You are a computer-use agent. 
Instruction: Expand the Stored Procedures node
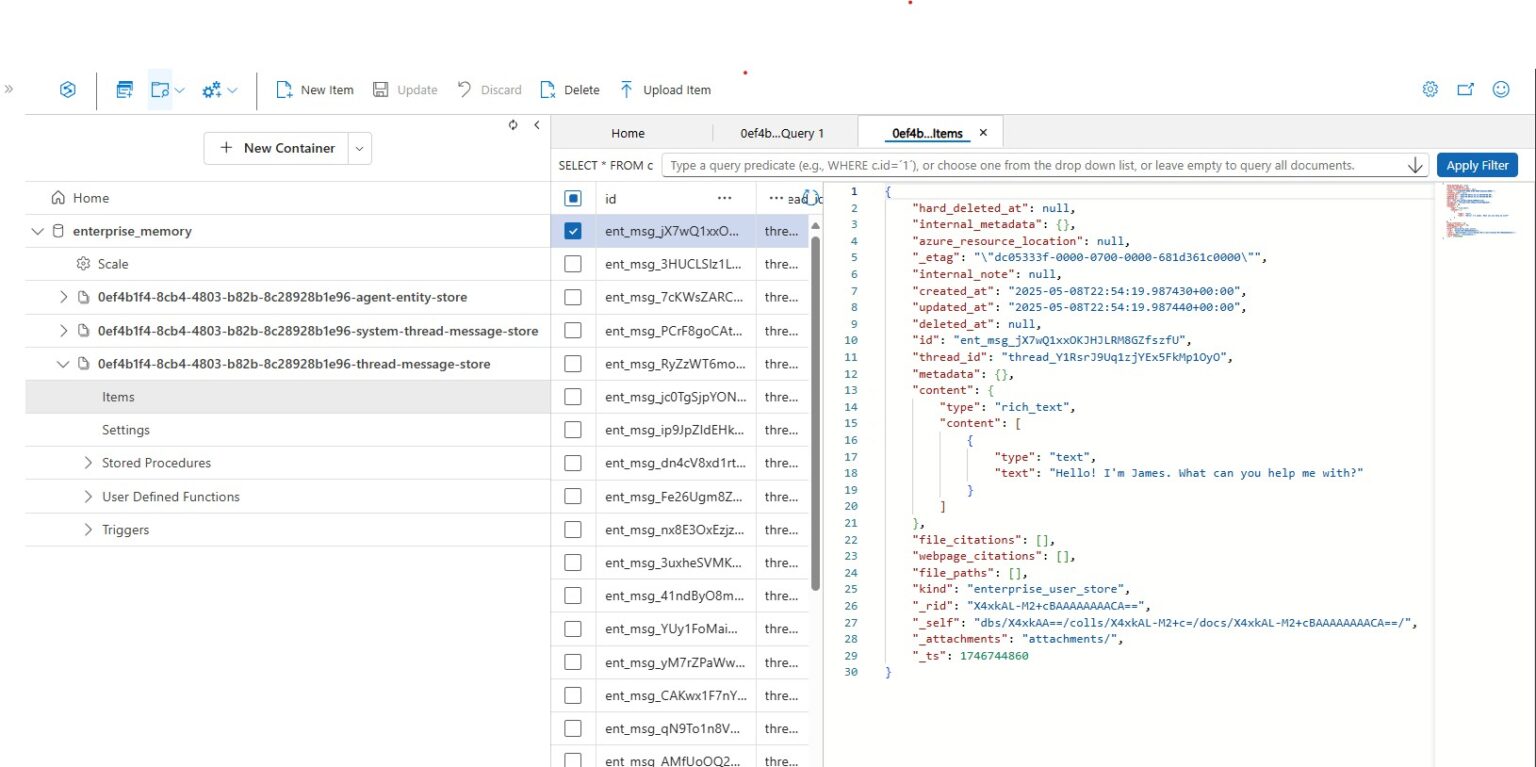coord(89,463)
